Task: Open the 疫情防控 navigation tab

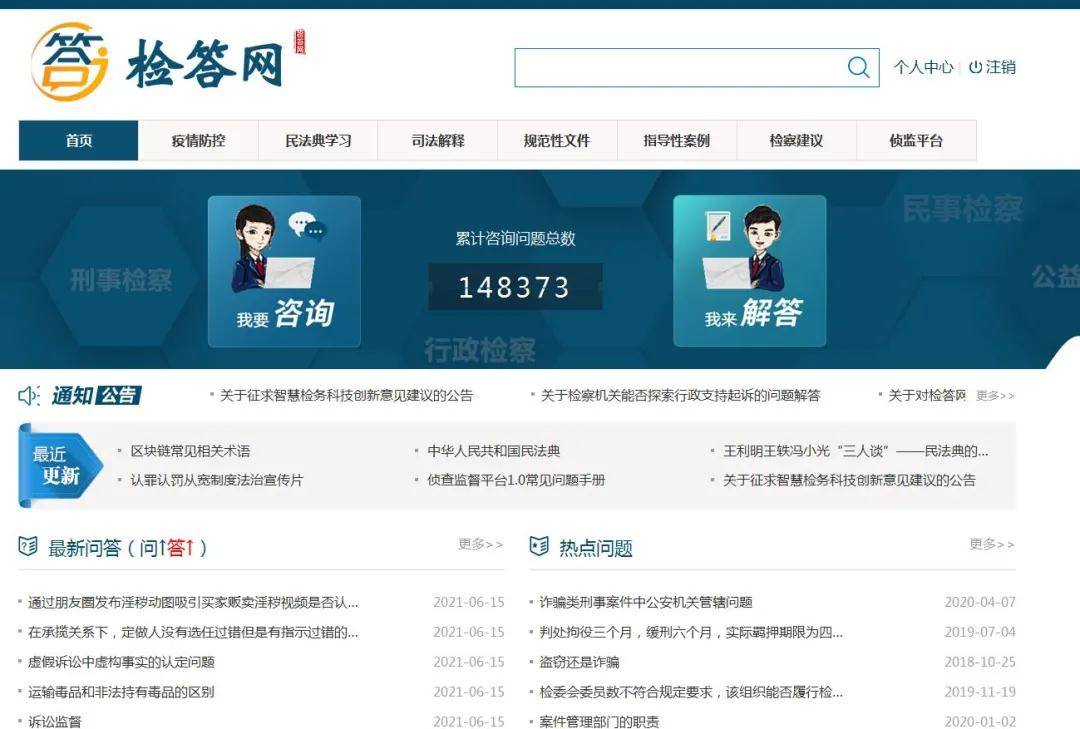Action: pos(198,141)
